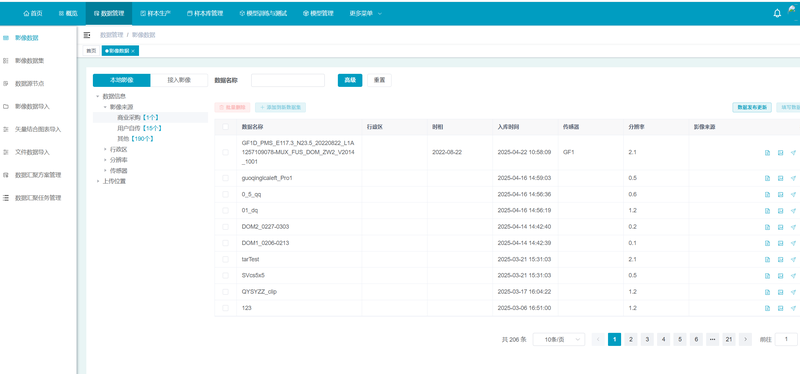Viewport: 800px width, 374px height.
Task: Click the 添加到新数据集 button
Action: pyautogui.click(x=281, y=108)
